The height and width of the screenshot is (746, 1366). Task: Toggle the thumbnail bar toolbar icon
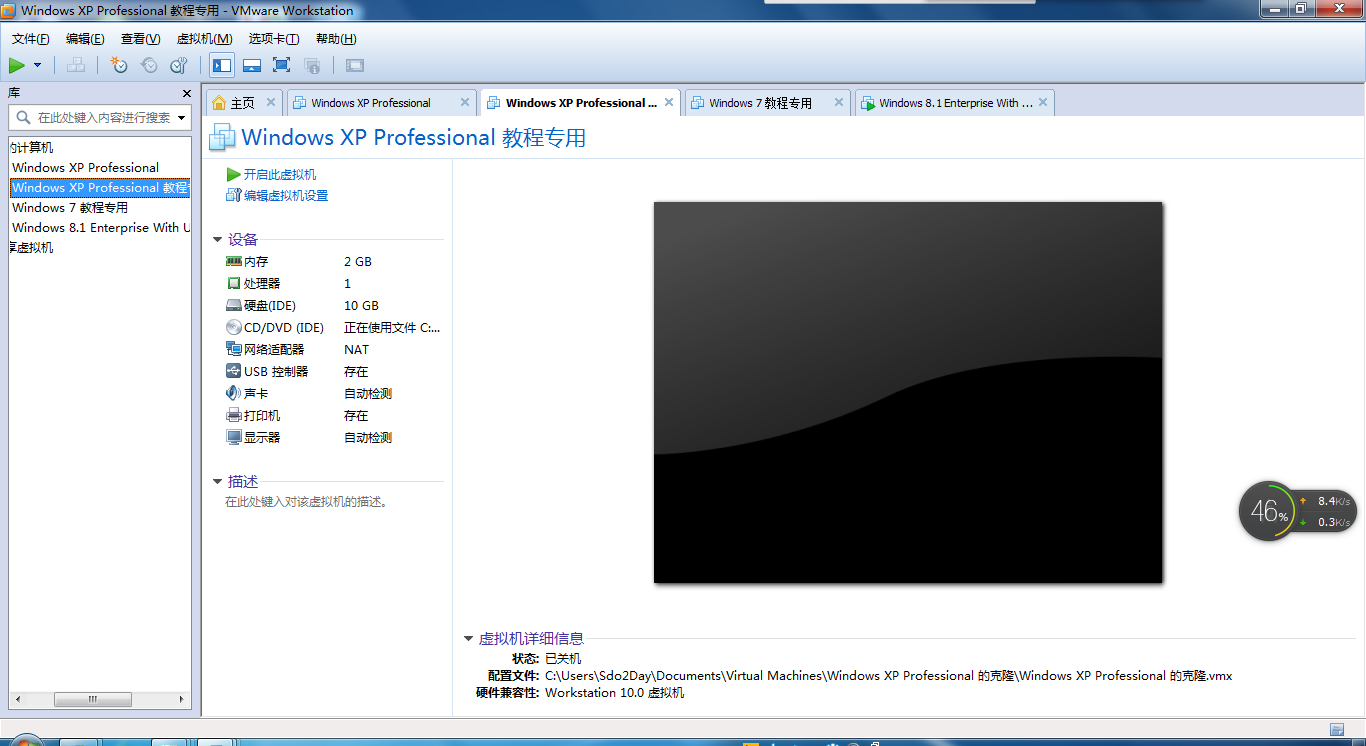pyautogui.click(x=252, y=65)
